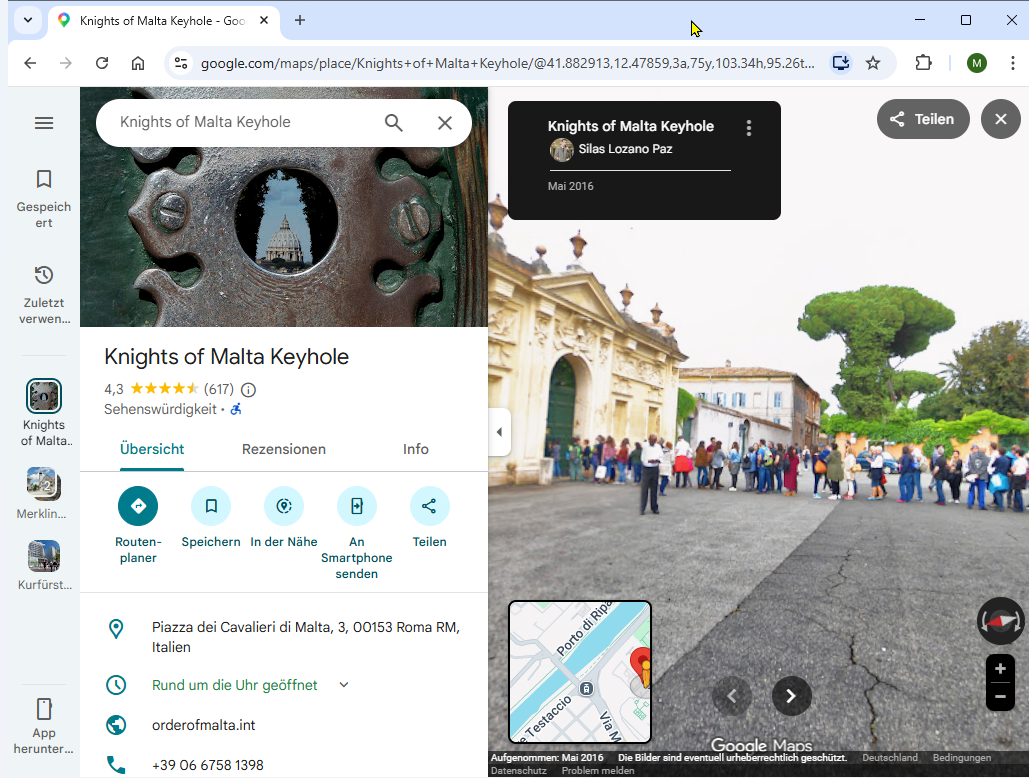
Task: Collapse the side panel arrow
Action: (x=499, y=432)
